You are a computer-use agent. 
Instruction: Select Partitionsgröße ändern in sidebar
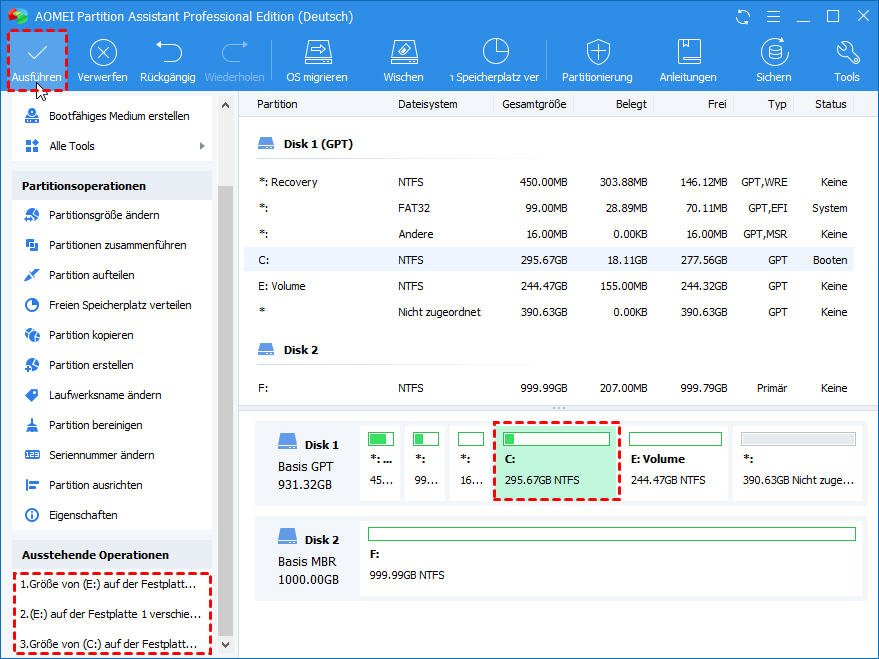point(112,215)
